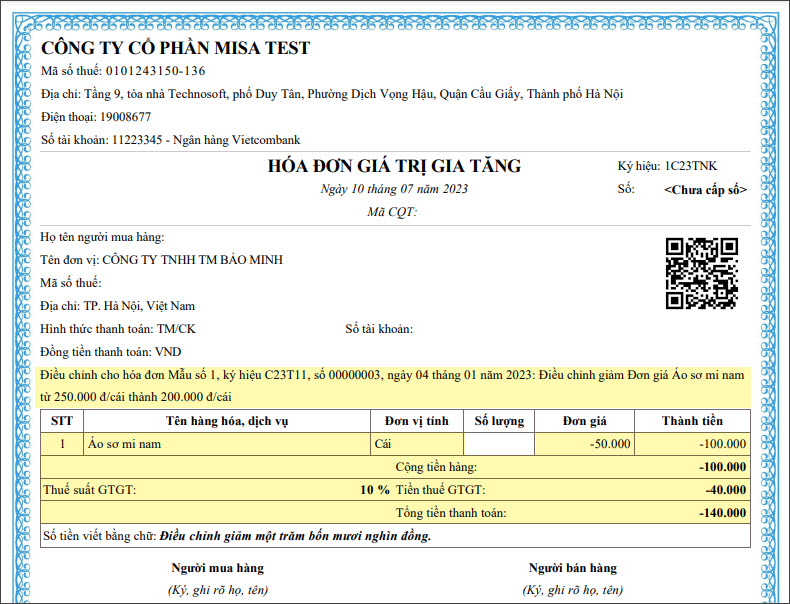Click the unit price -50.000 cell
The image size is (790, 604).
coord(610,443)
